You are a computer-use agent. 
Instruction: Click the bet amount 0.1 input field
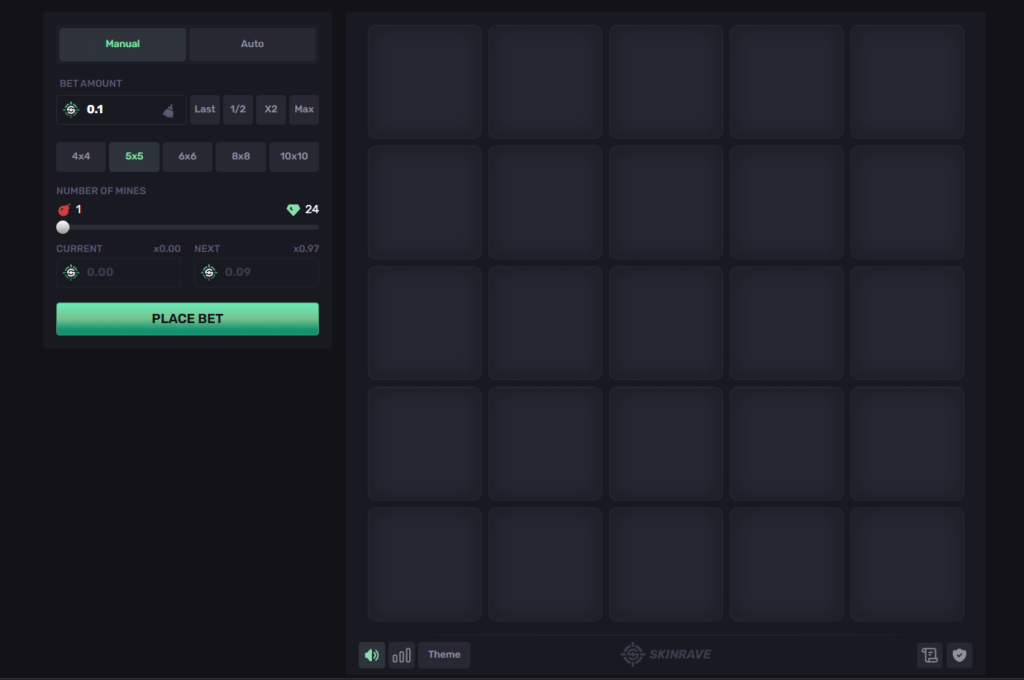(x=121, y=110)
